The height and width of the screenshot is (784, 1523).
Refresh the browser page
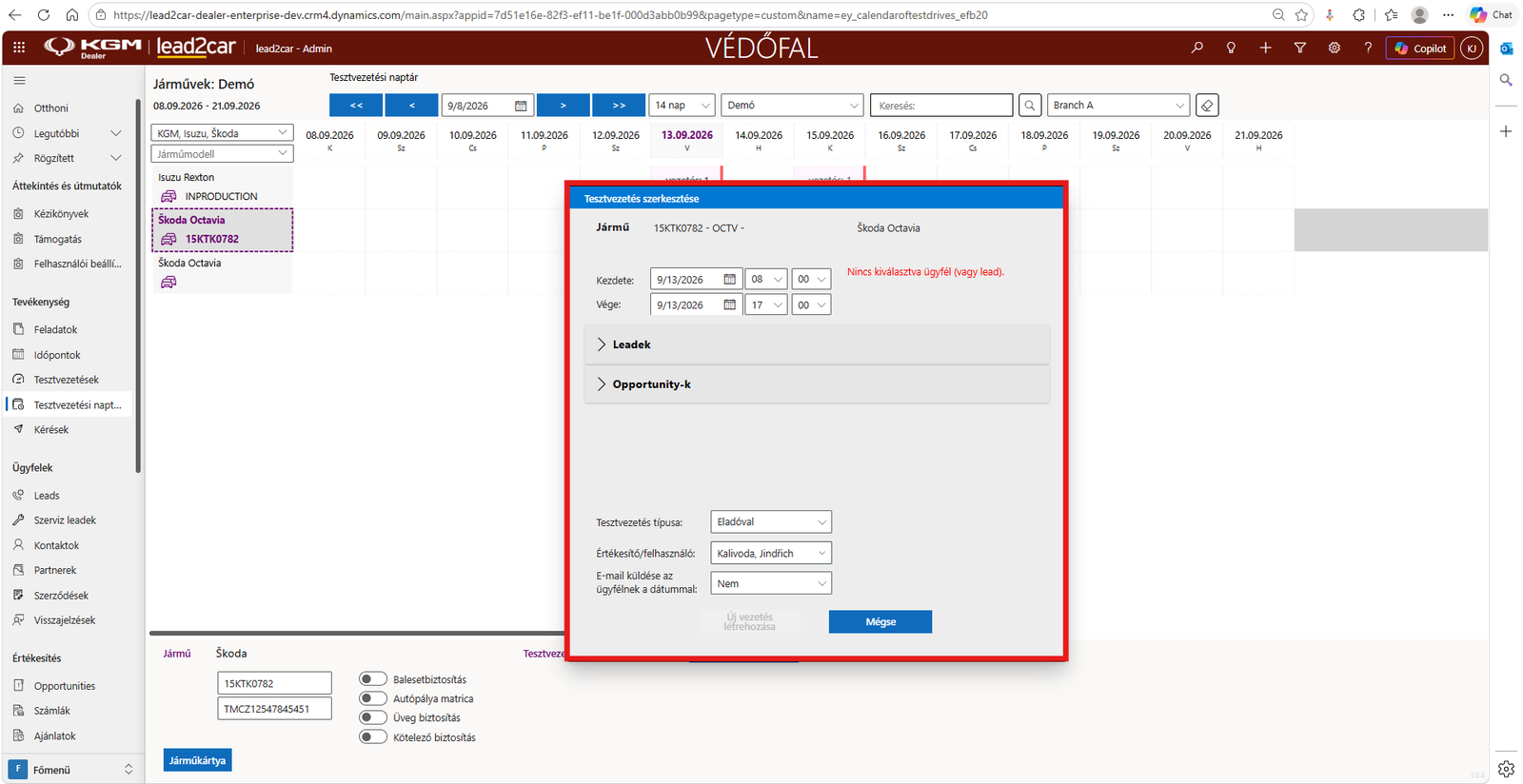pos(44,15)
